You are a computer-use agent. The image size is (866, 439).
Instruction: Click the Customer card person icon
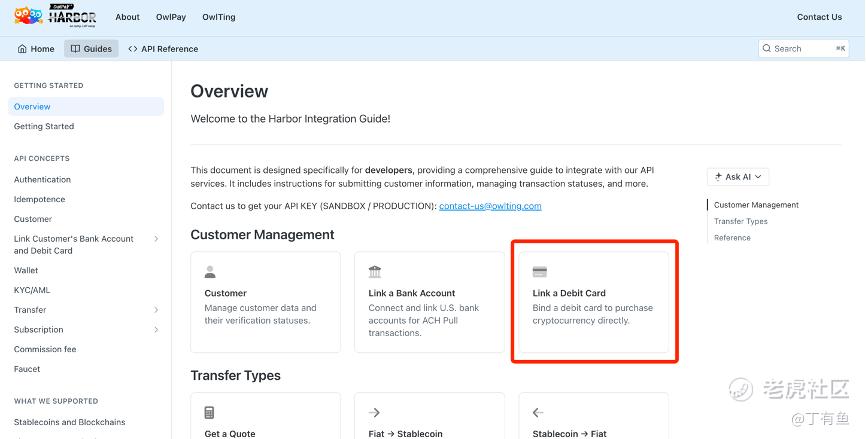pyautogui.click(x=210, y=272)
